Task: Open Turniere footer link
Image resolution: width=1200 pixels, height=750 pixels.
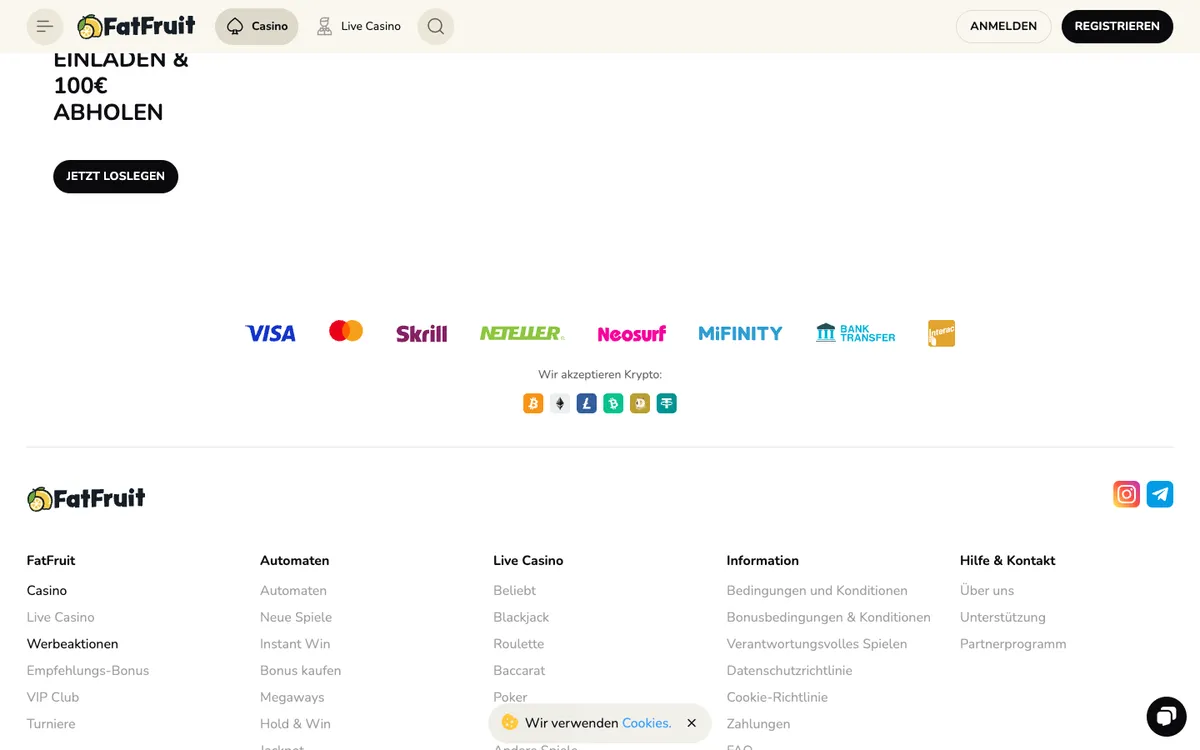Action: 51,724
